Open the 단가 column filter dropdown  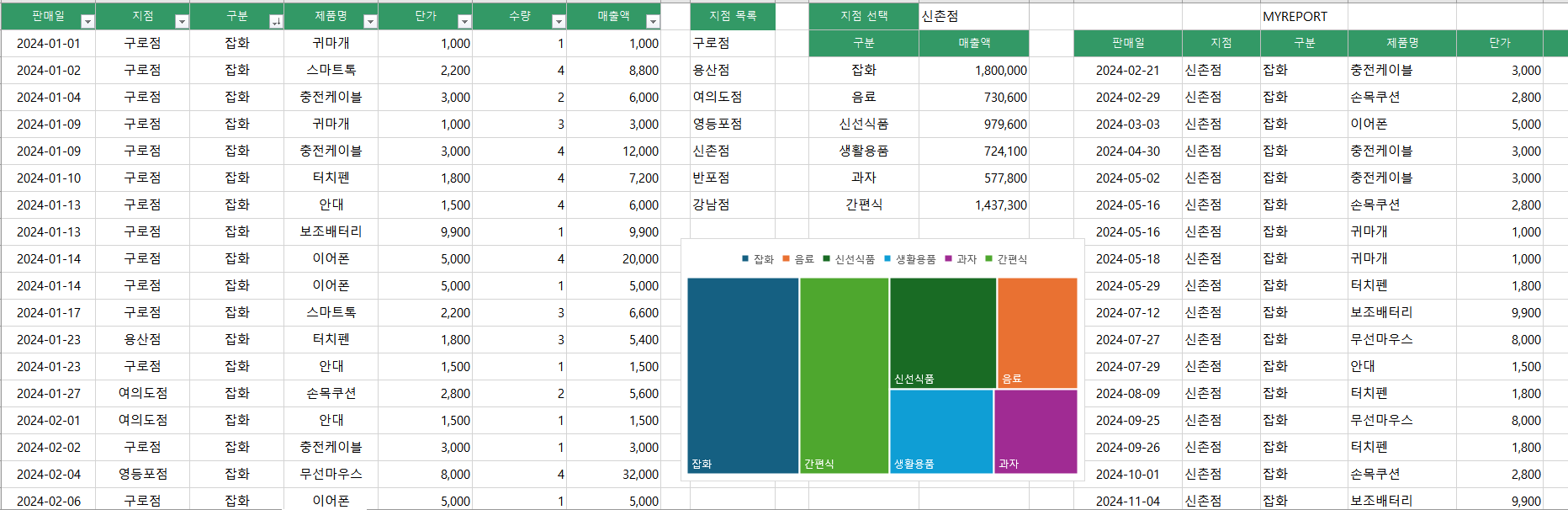point(464,21)
